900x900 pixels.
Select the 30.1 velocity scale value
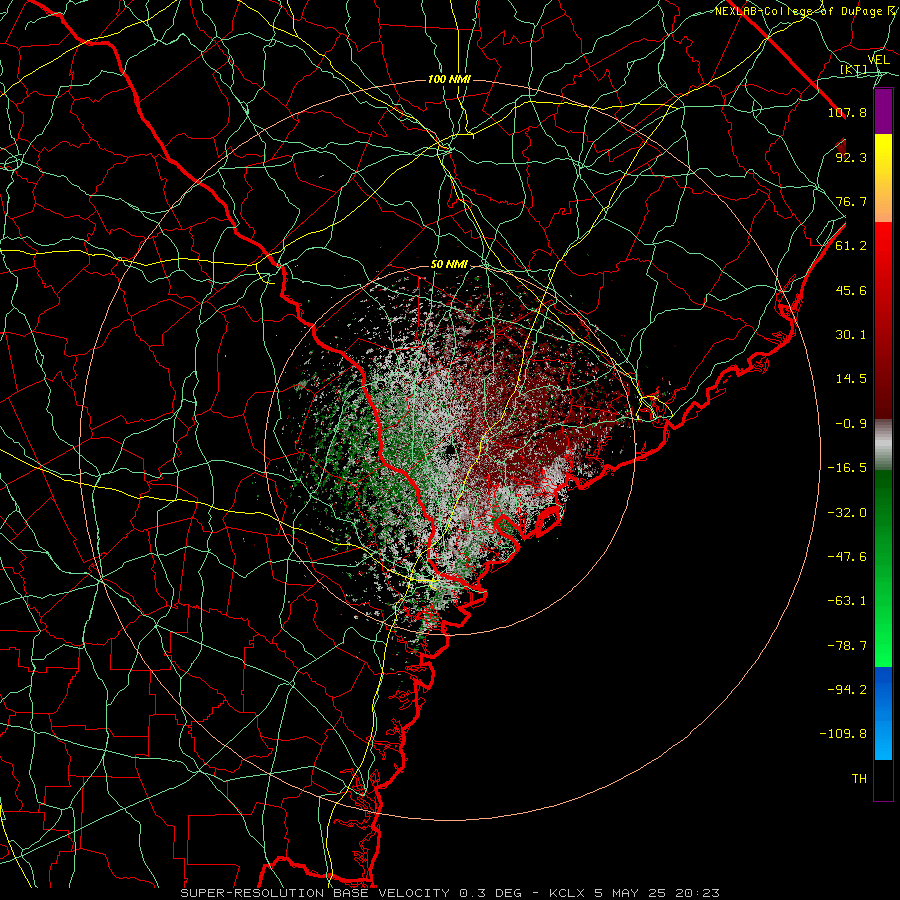coord(851,335)
